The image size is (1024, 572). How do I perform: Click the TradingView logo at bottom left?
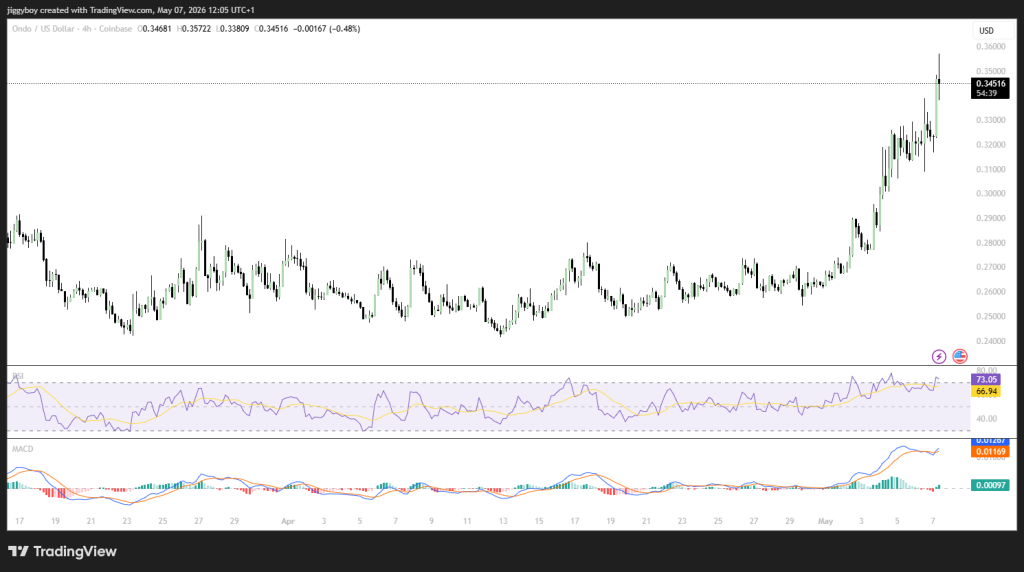[x=62, y=551]
